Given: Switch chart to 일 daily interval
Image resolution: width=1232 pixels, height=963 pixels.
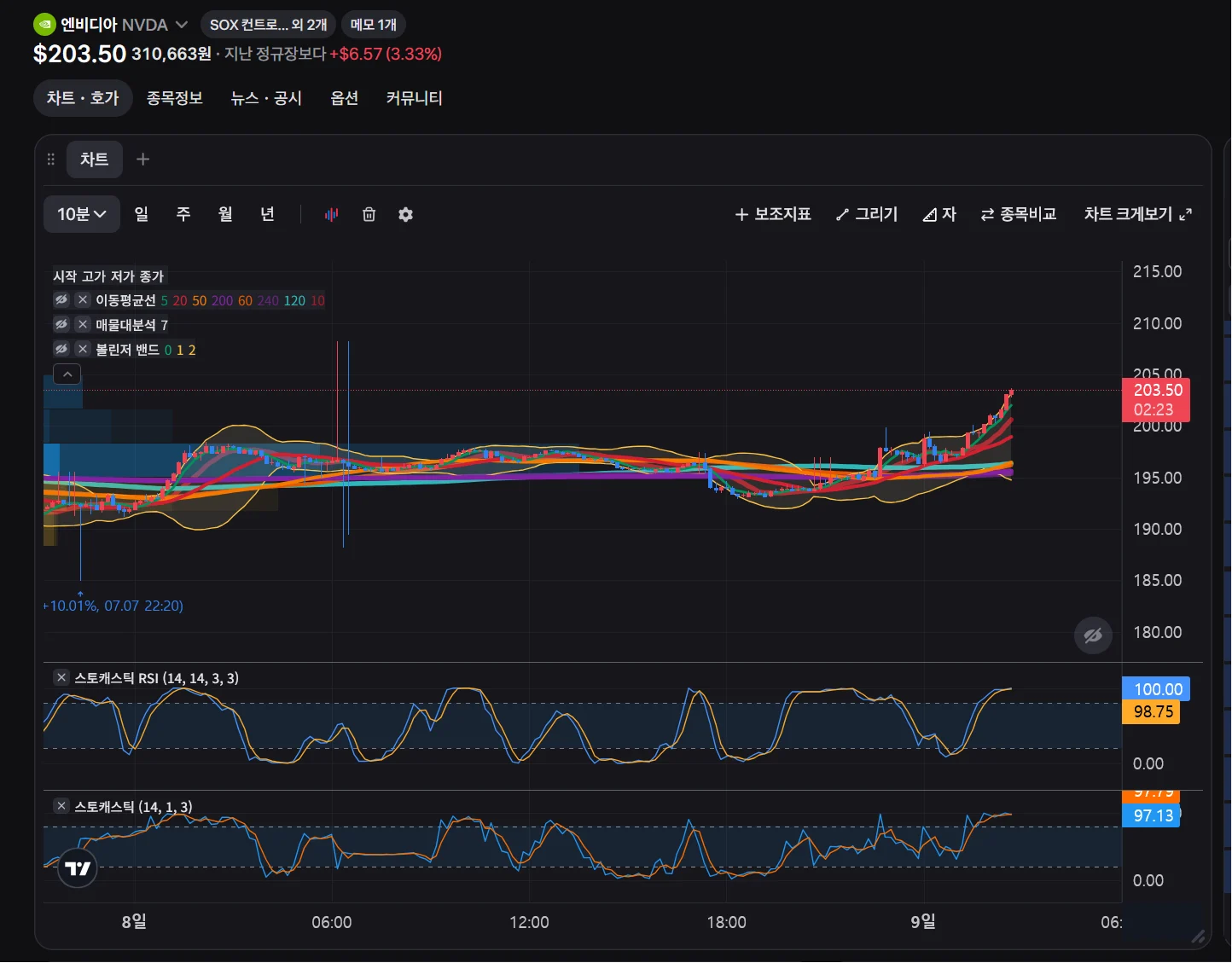Looking at the screenshot, I should coord(142,214).
